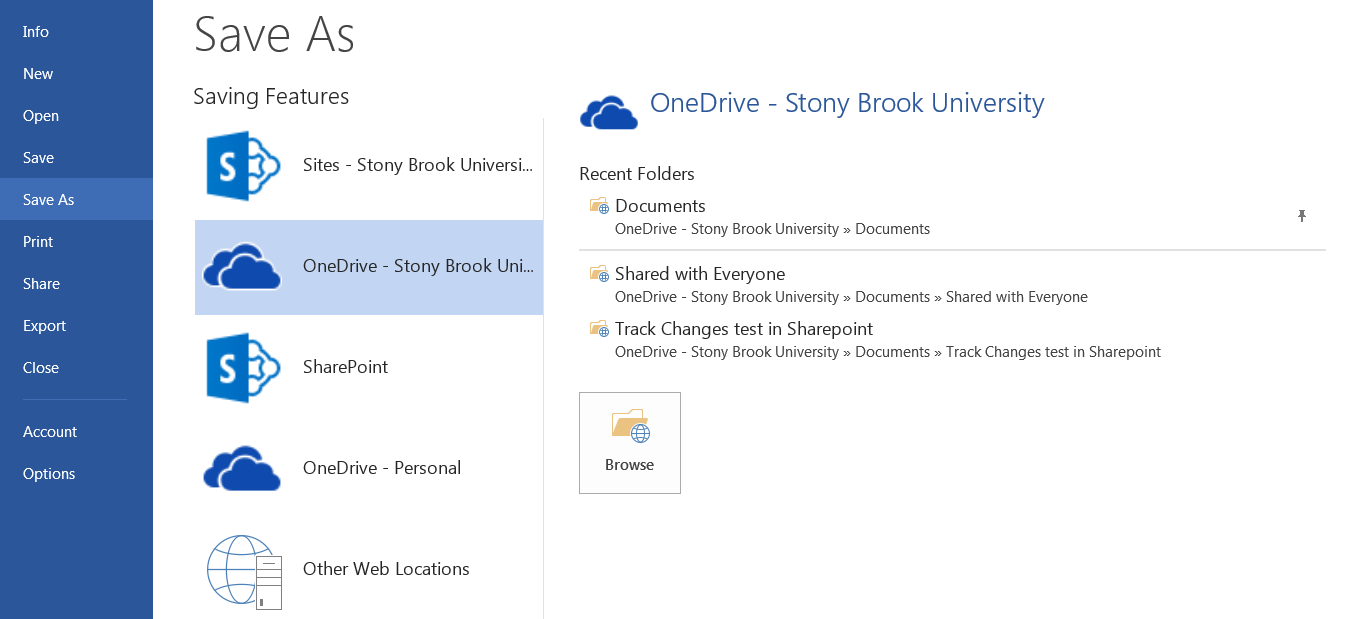
Task: Click the cloud icon beside the OneDrive heading
Action: tap(609, 113)
